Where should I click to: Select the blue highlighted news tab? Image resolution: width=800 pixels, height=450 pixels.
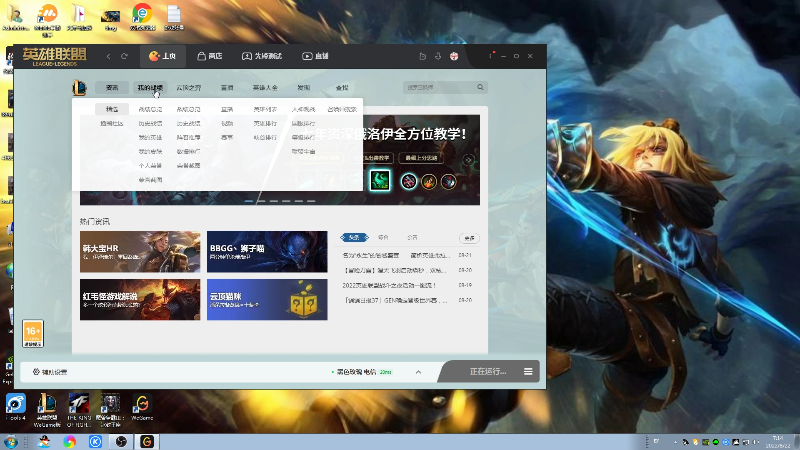[354, 237]
